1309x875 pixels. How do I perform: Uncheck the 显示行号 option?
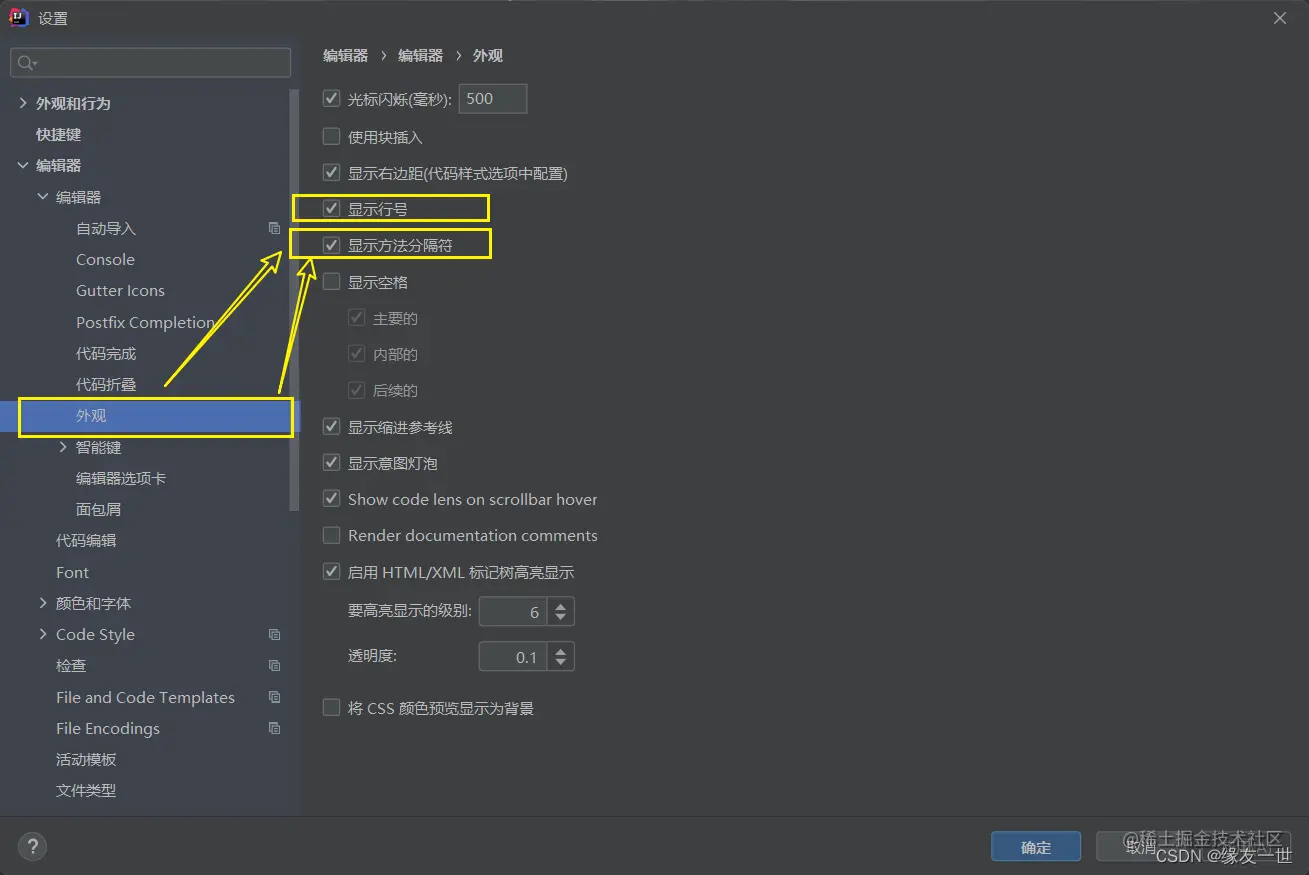pos(331,208)
